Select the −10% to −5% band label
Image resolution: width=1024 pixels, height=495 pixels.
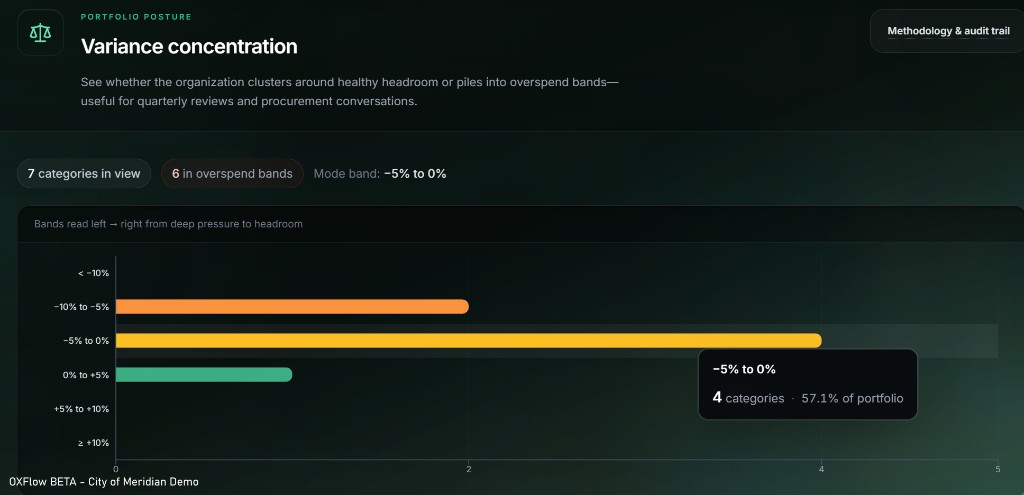82,306
